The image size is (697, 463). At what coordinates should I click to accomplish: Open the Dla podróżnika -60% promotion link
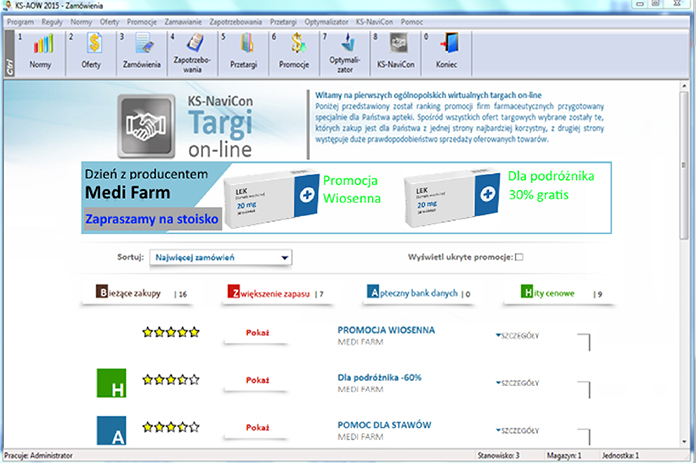(379, 378)
